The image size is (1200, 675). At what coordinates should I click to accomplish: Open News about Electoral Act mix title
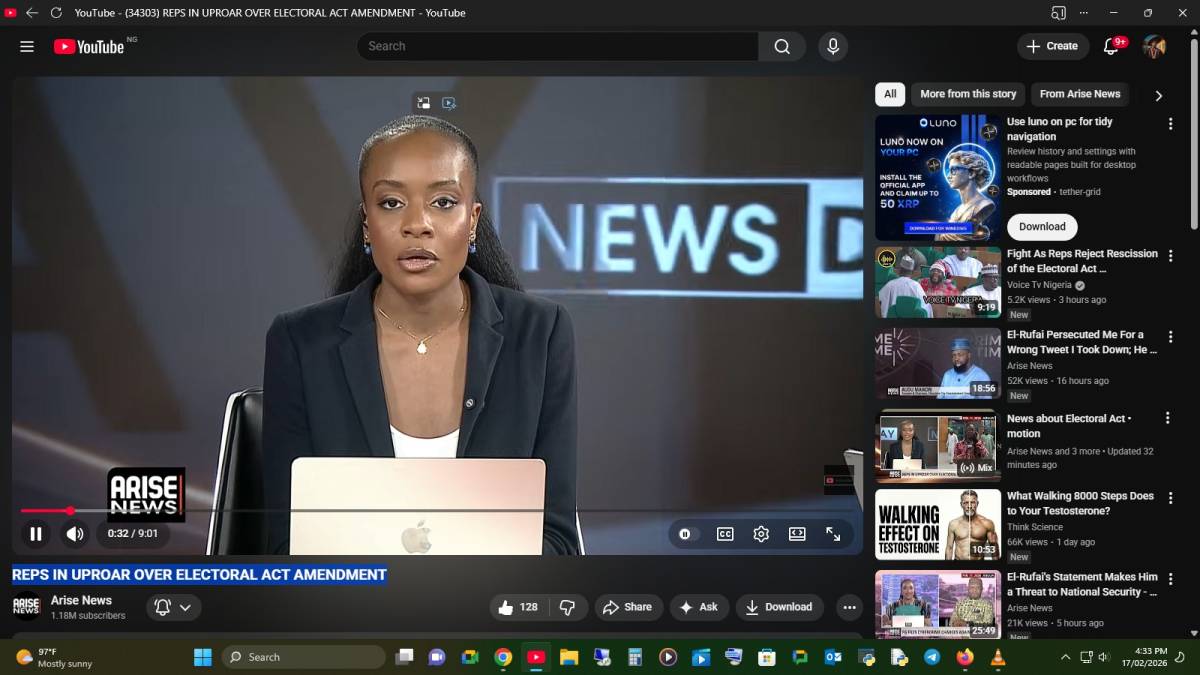[x=1069, y=426]
